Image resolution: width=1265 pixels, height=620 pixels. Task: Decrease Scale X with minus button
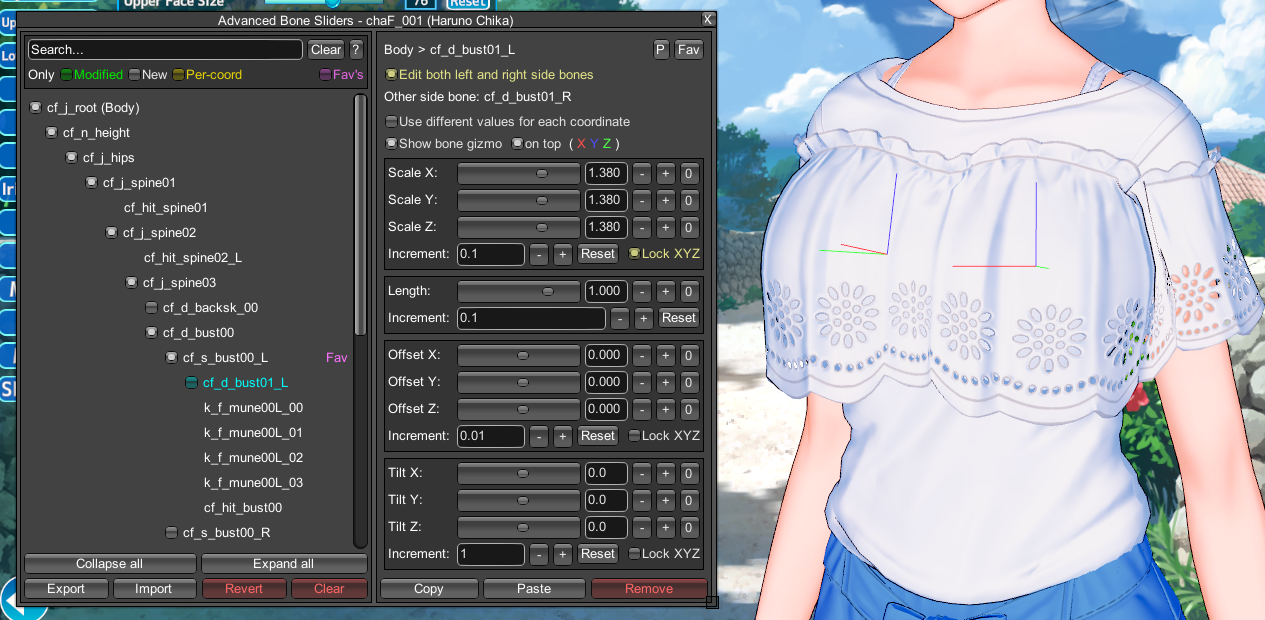click(642, 173)
